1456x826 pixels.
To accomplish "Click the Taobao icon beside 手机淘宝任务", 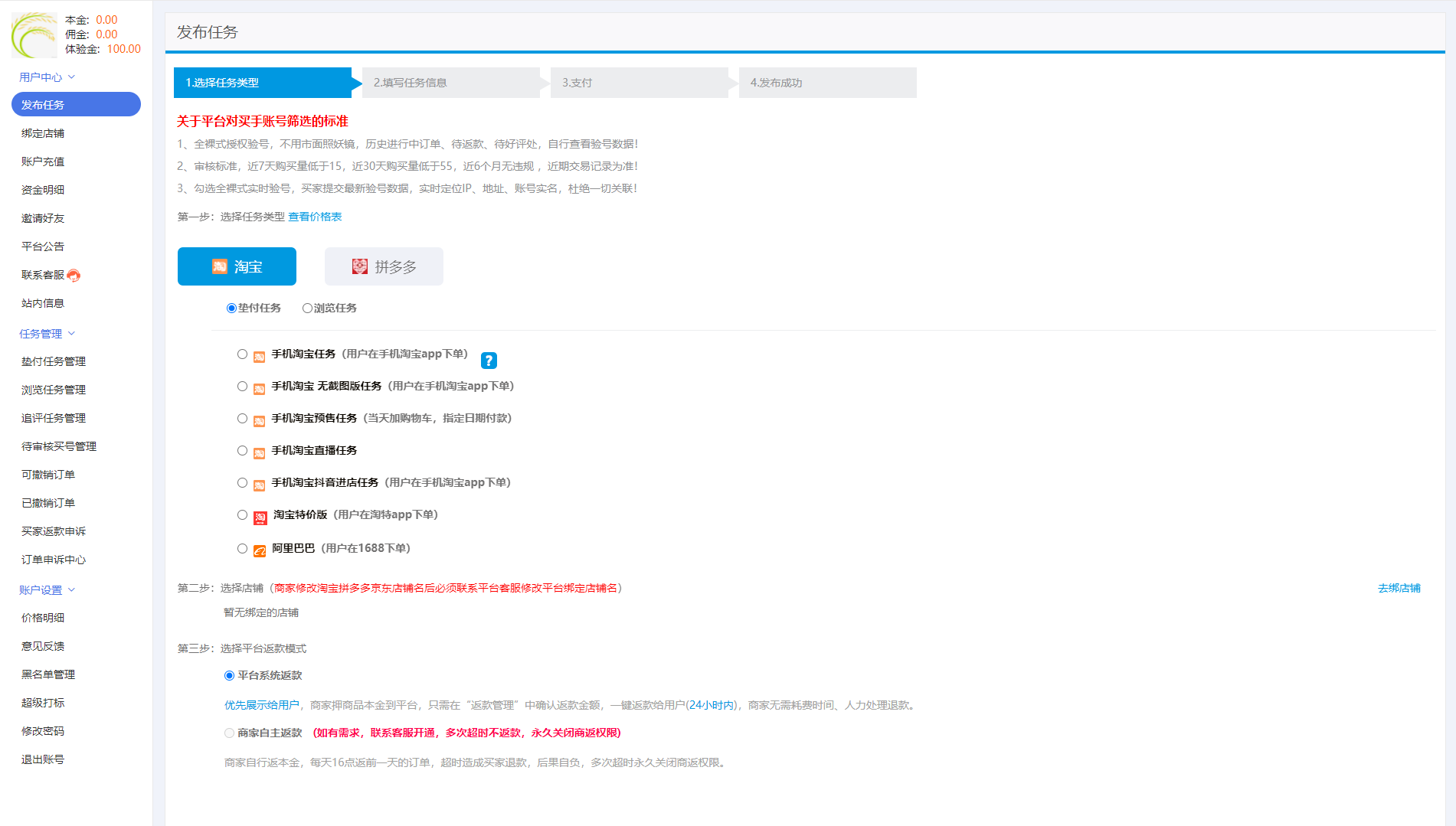I will click(260, 357).
